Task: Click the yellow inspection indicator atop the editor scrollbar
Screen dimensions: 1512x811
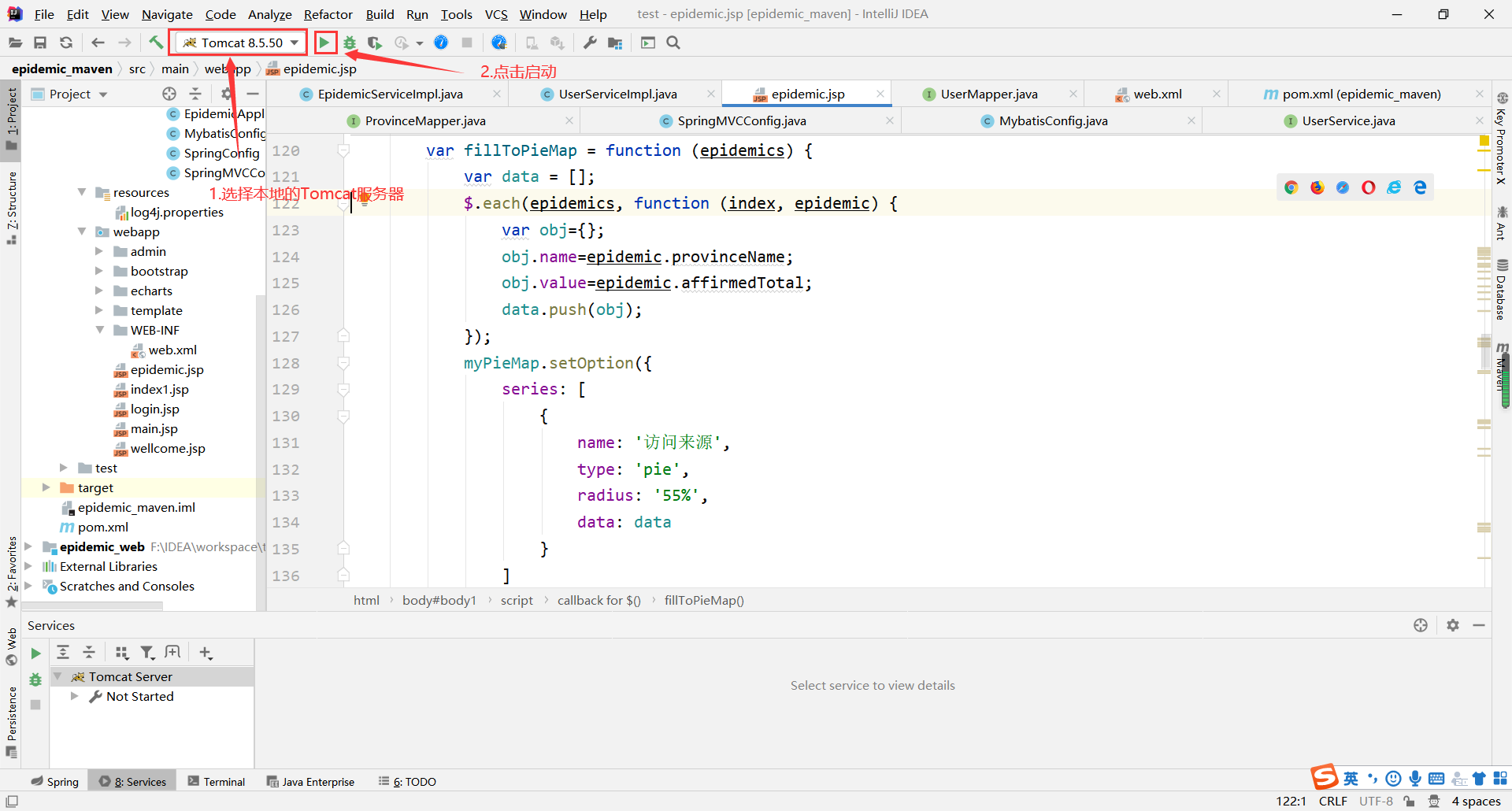Action: (x=1484, y=141)
